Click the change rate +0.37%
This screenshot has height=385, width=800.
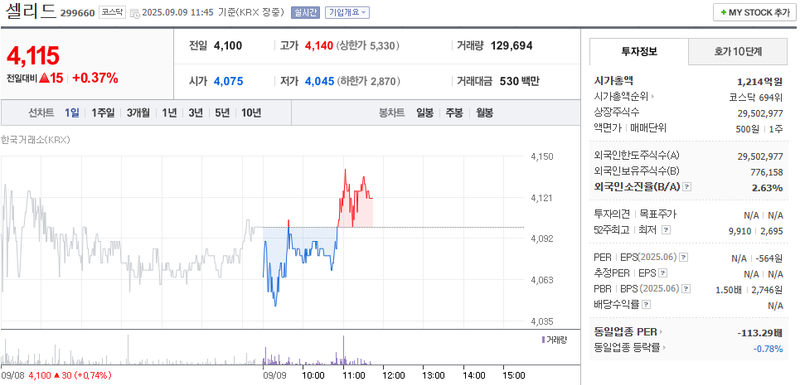(95, 78)
